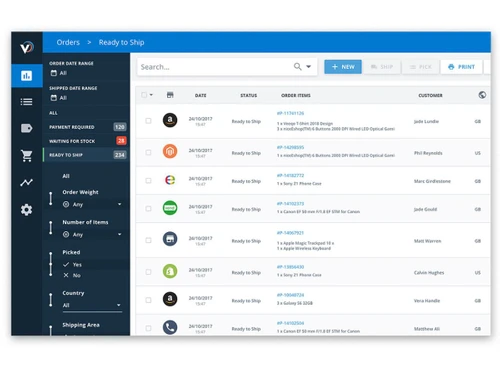This screenshot has width=500, height=375.
Task: Click green channel icon for Jade Gould order
Action: click(170, 208)
